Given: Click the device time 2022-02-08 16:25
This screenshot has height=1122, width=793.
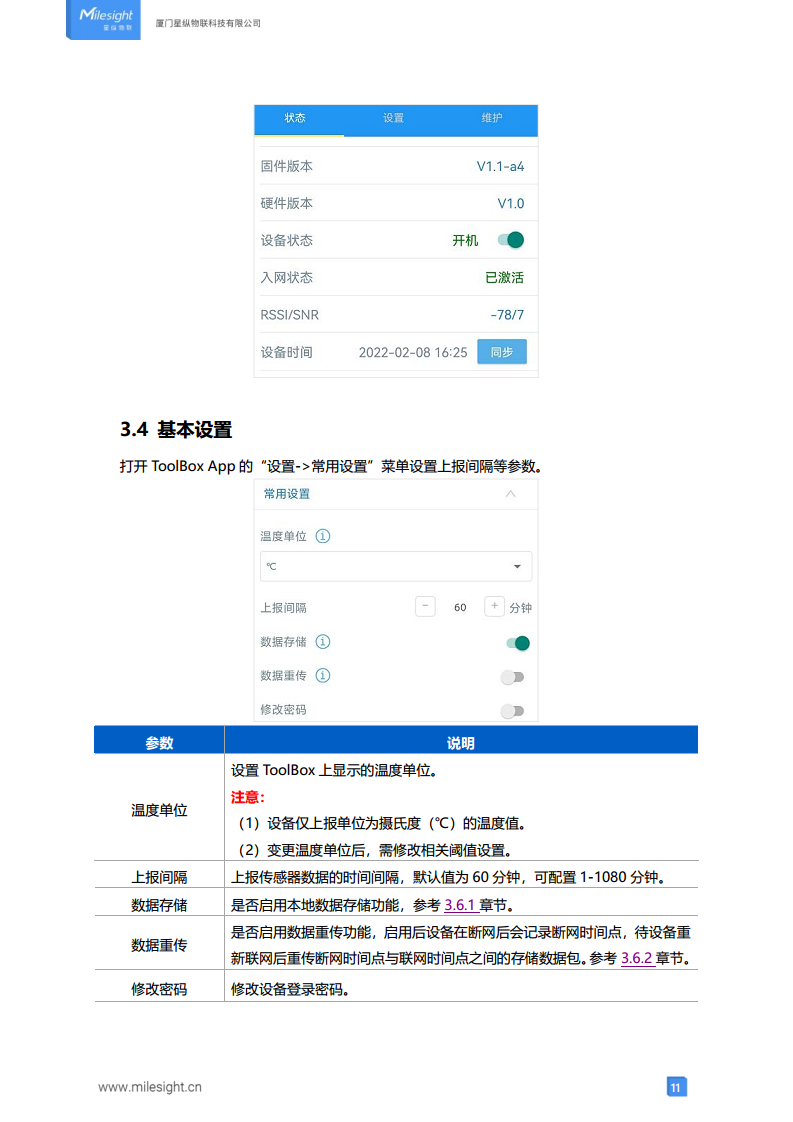Looking at the screenshot, I should point(413,353).
